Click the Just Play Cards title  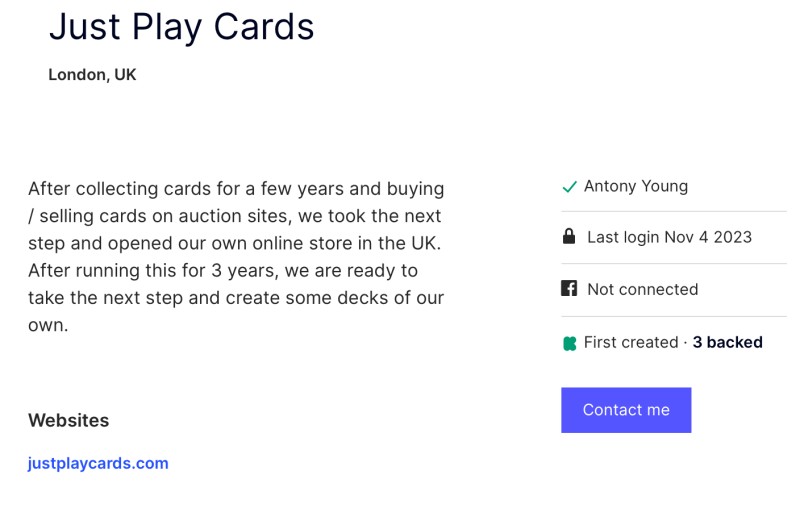click(x=181, y=26)
